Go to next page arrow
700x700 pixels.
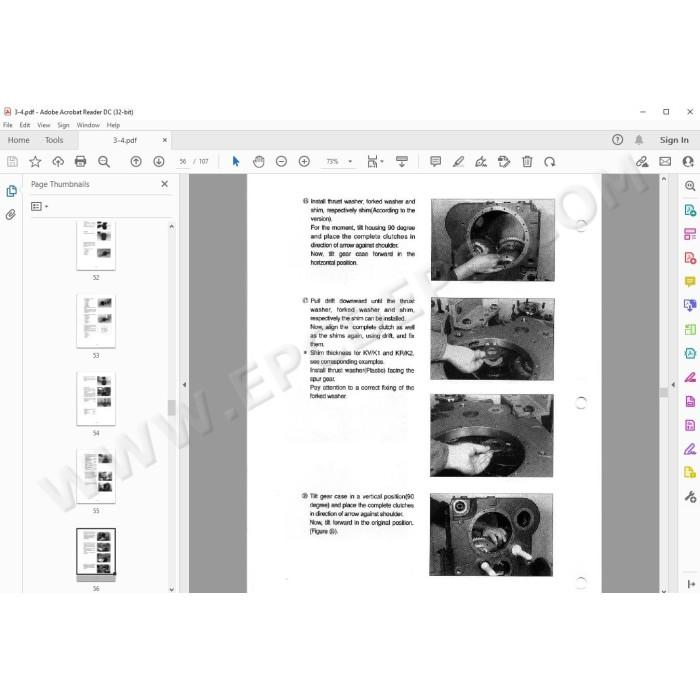(158, 162)
